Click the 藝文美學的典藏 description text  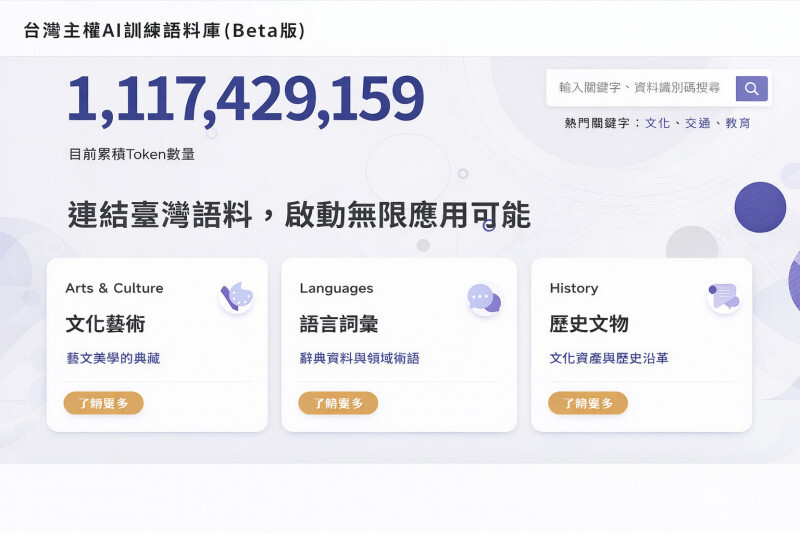pos(112,358)
